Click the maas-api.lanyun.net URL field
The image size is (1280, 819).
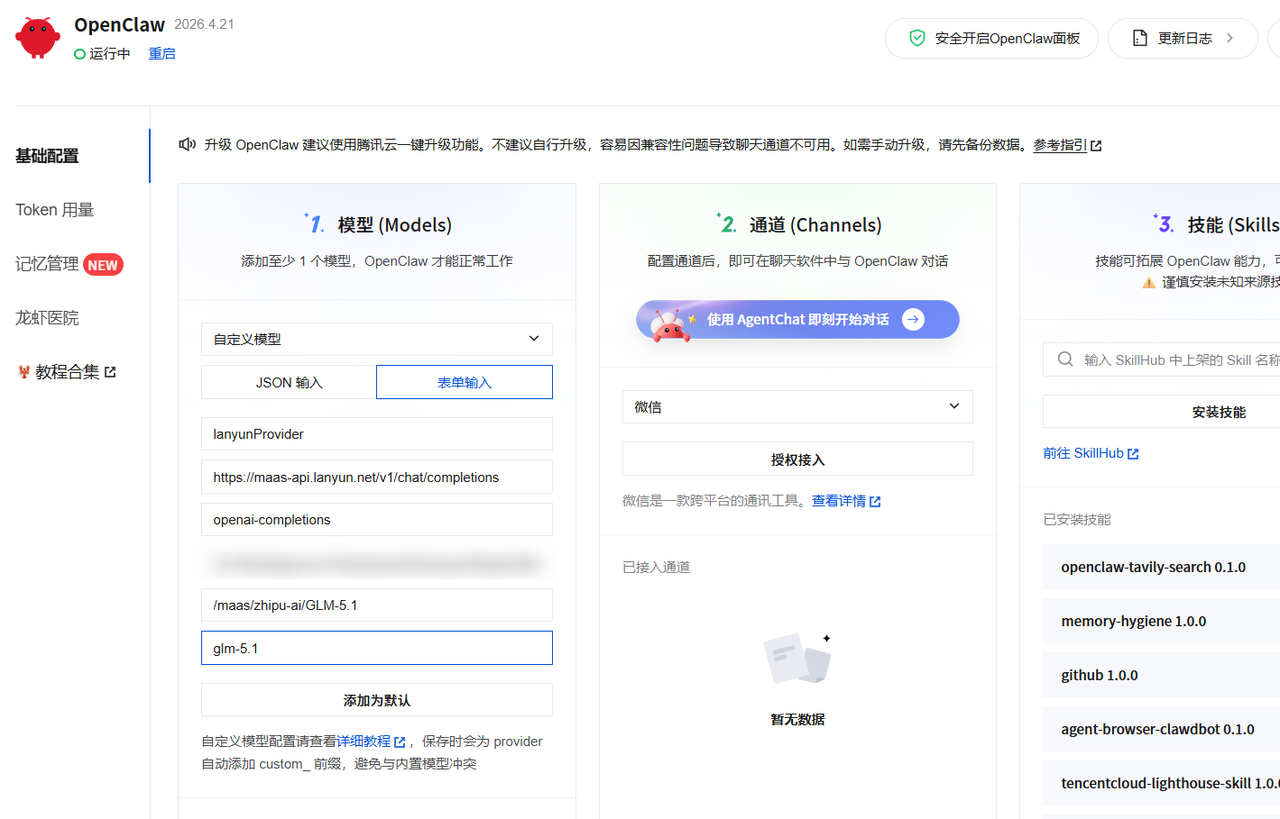point(377,477)
